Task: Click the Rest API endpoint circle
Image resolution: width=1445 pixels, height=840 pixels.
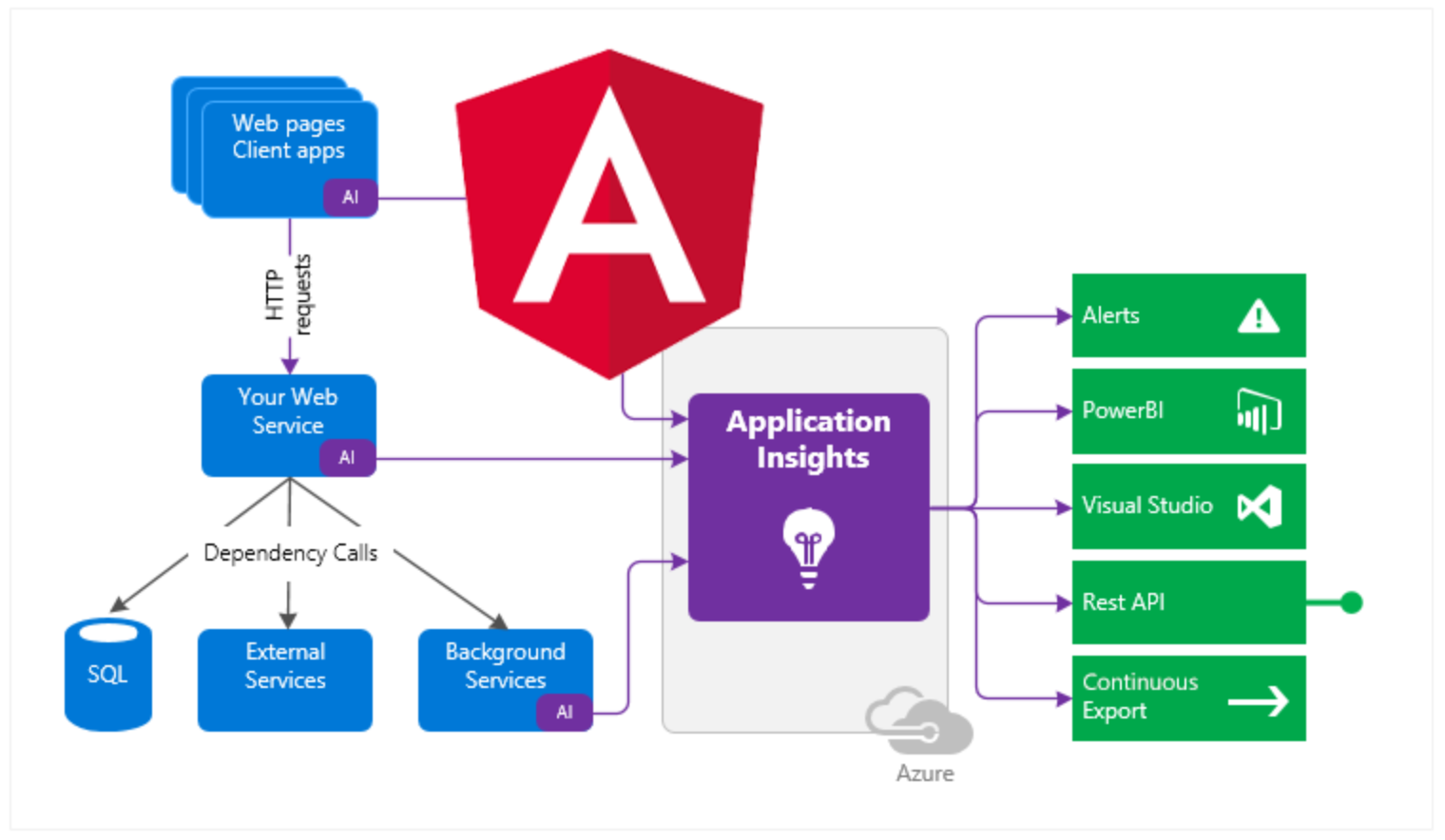Action: point(1351,602)
